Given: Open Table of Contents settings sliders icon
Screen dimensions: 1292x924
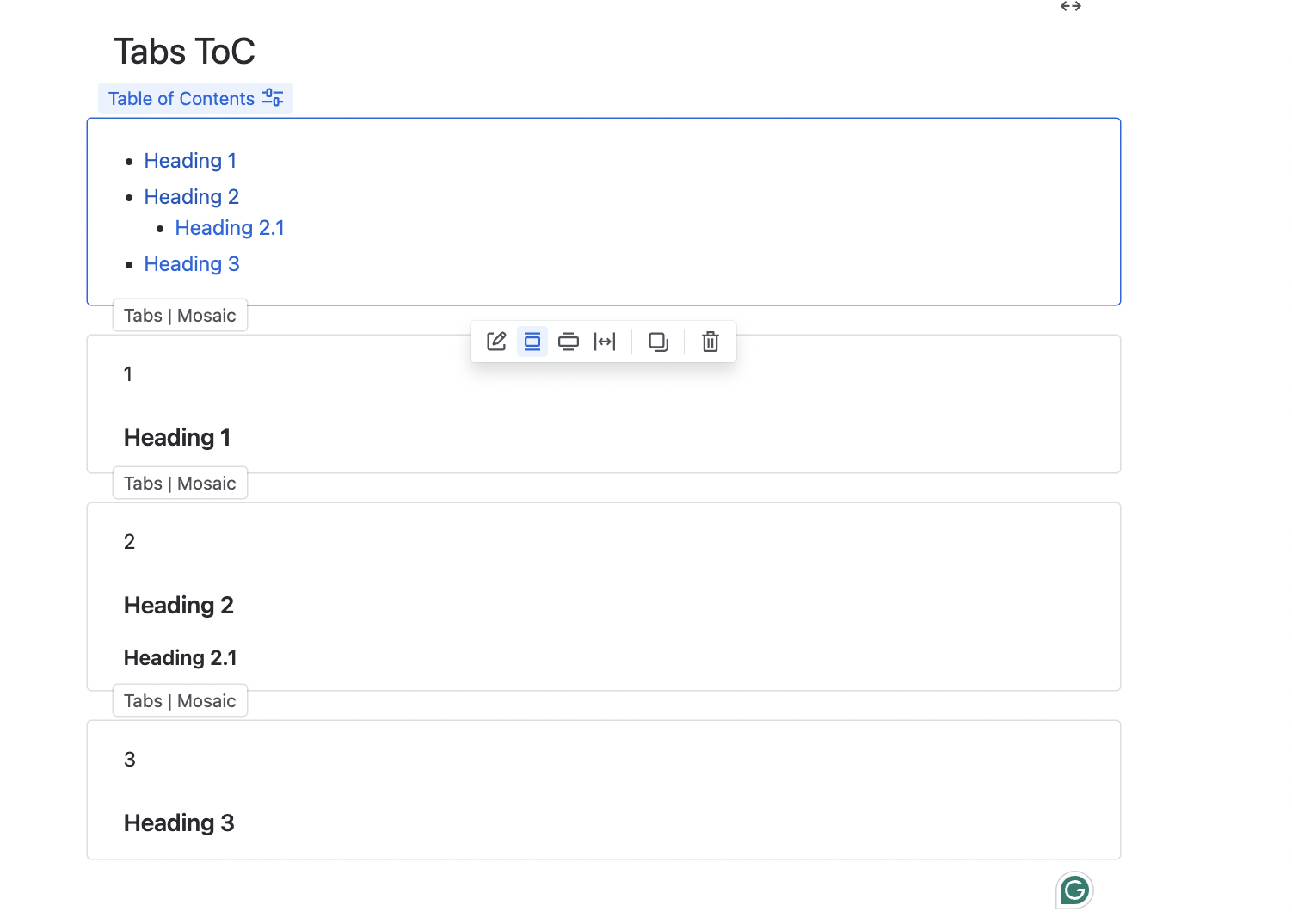Looking at the screenshot, I should 273,97.
